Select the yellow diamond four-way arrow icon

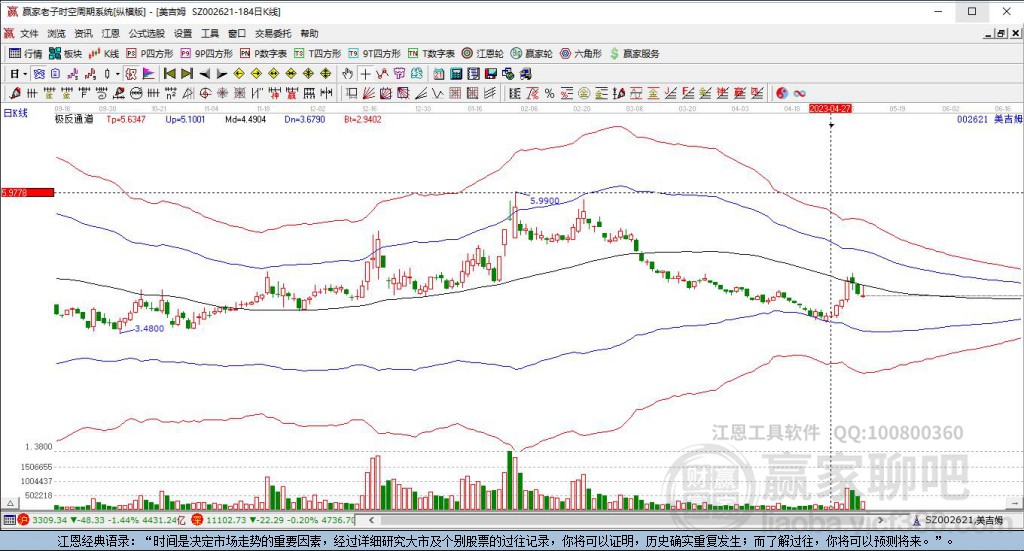pos(325,74)
